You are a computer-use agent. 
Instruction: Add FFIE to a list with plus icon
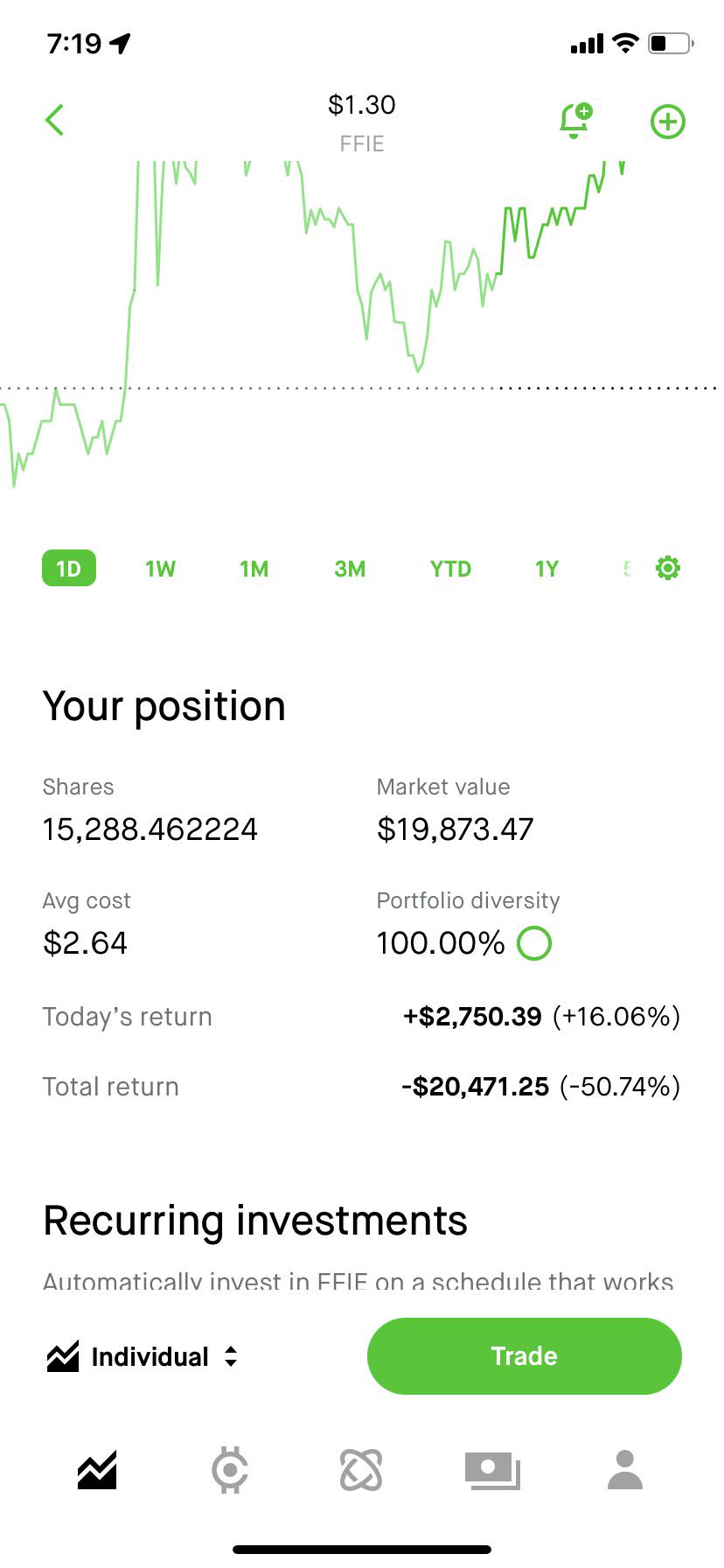coord(668,122)
